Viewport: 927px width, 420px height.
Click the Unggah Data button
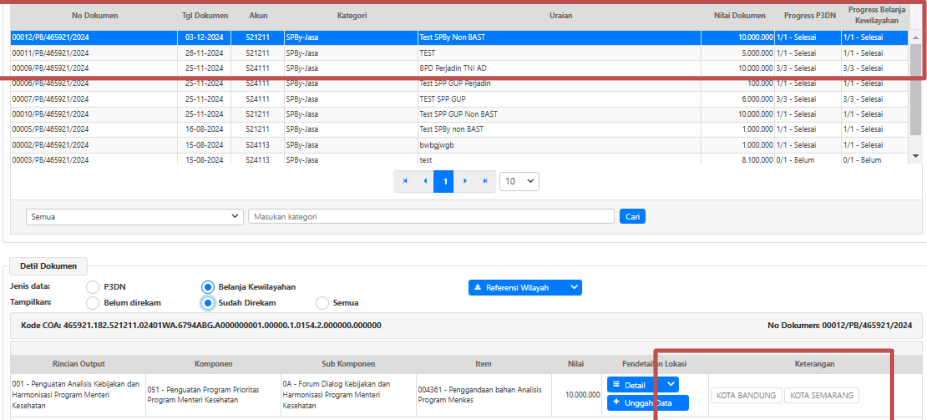coord(647,403)
